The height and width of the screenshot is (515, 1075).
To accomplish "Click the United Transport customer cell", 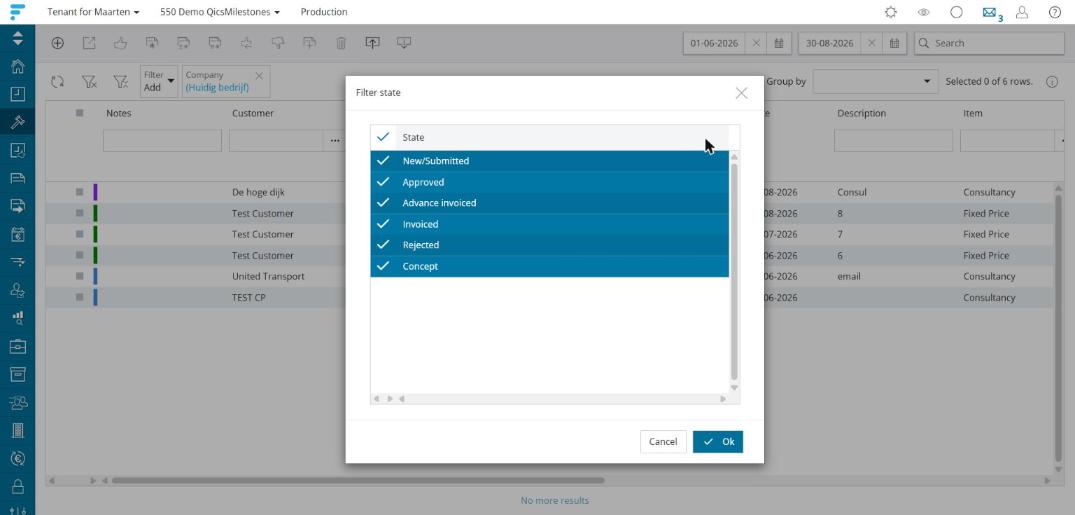I will pos(268,276).
